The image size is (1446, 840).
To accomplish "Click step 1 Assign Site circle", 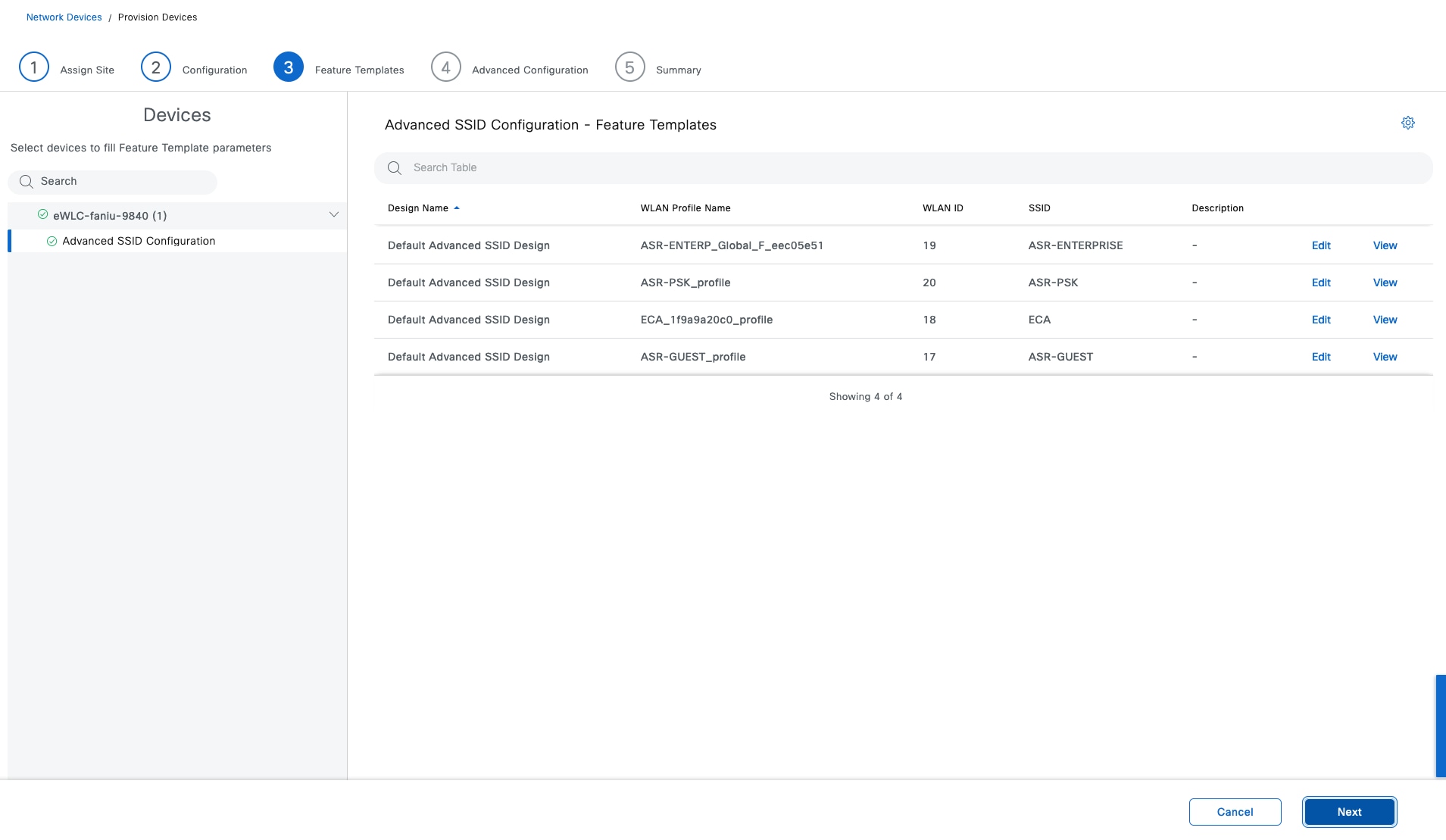I will [34, 67].
